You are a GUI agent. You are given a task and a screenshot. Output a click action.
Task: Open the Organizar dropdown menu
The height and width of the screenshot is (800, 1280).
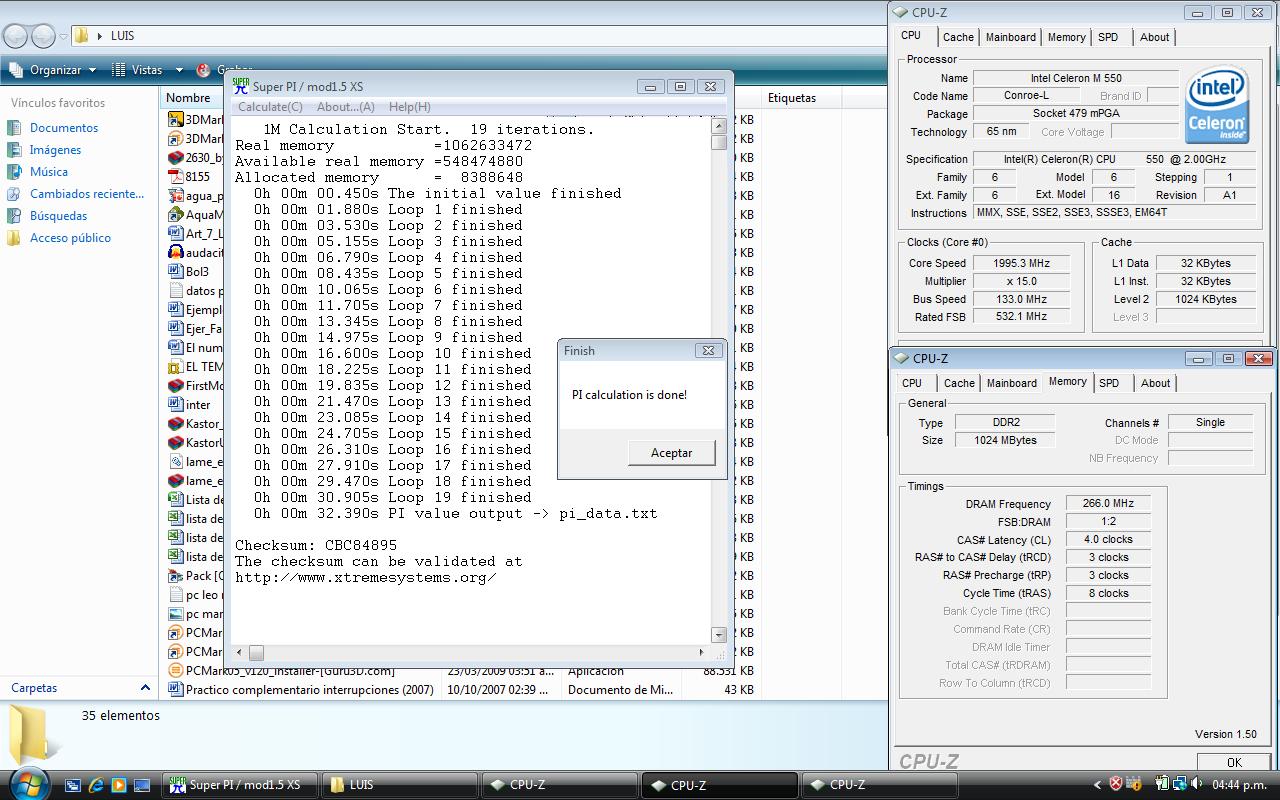(x=53, y=70)
